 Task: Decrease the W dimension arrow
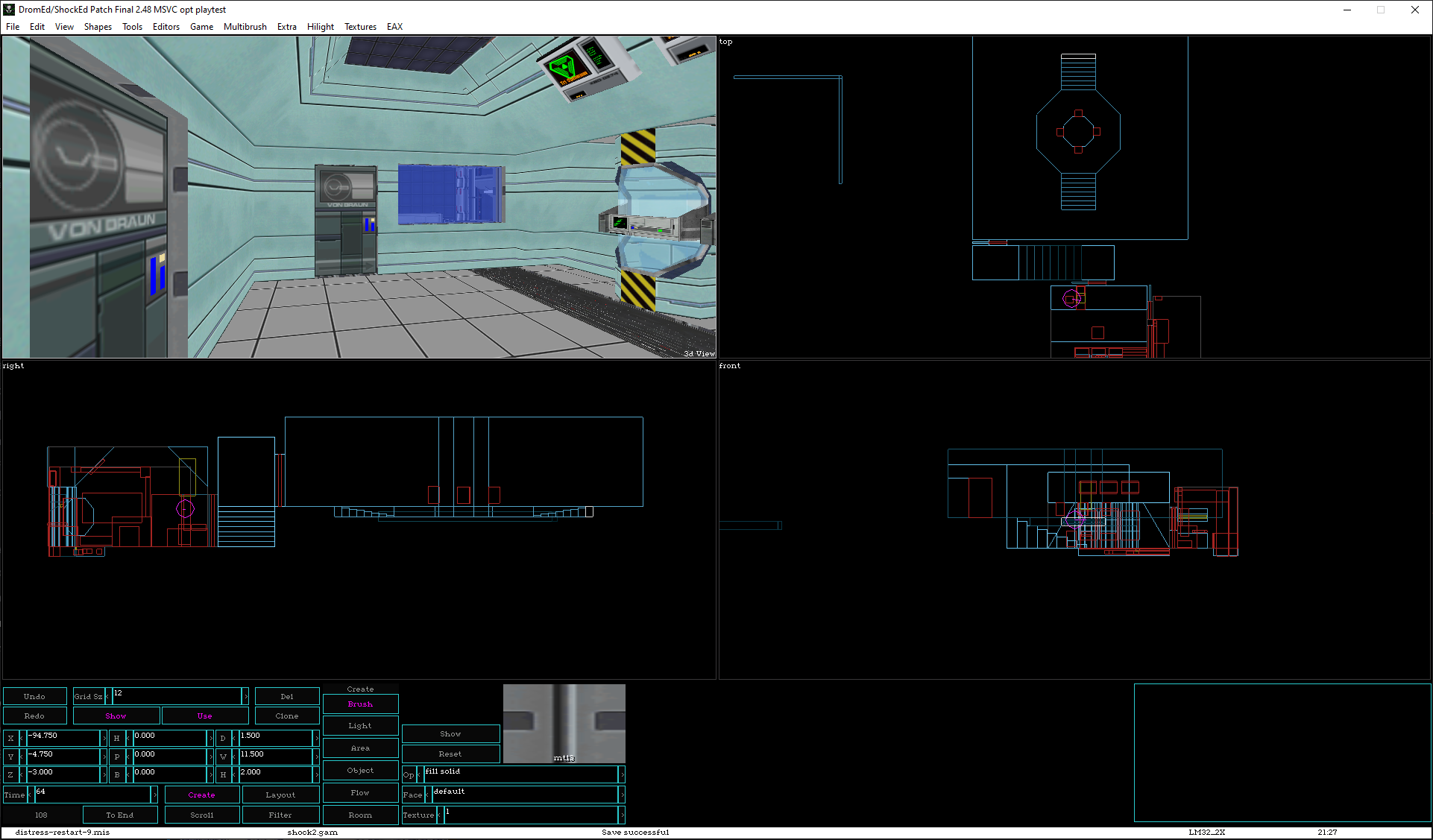pos(235,757)
